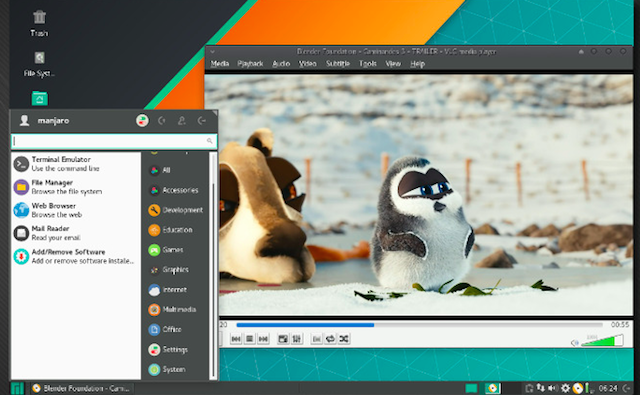Open the network connections tray icon

tap(541, 388)
